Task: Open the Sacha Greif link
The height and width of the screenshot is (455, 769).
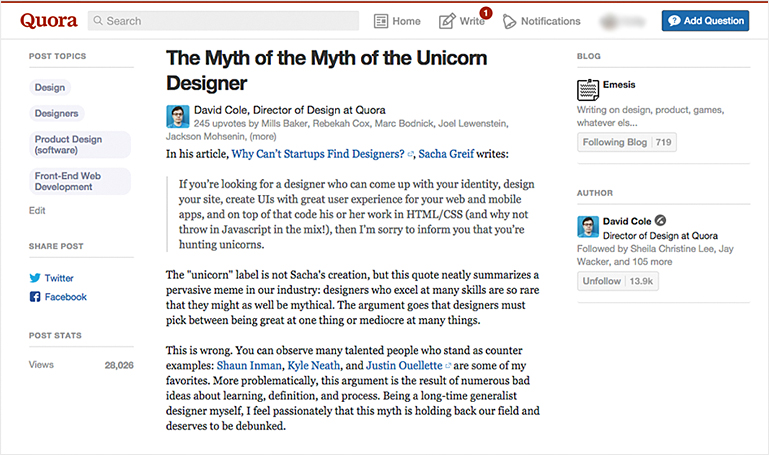Action: coord(446,154)
